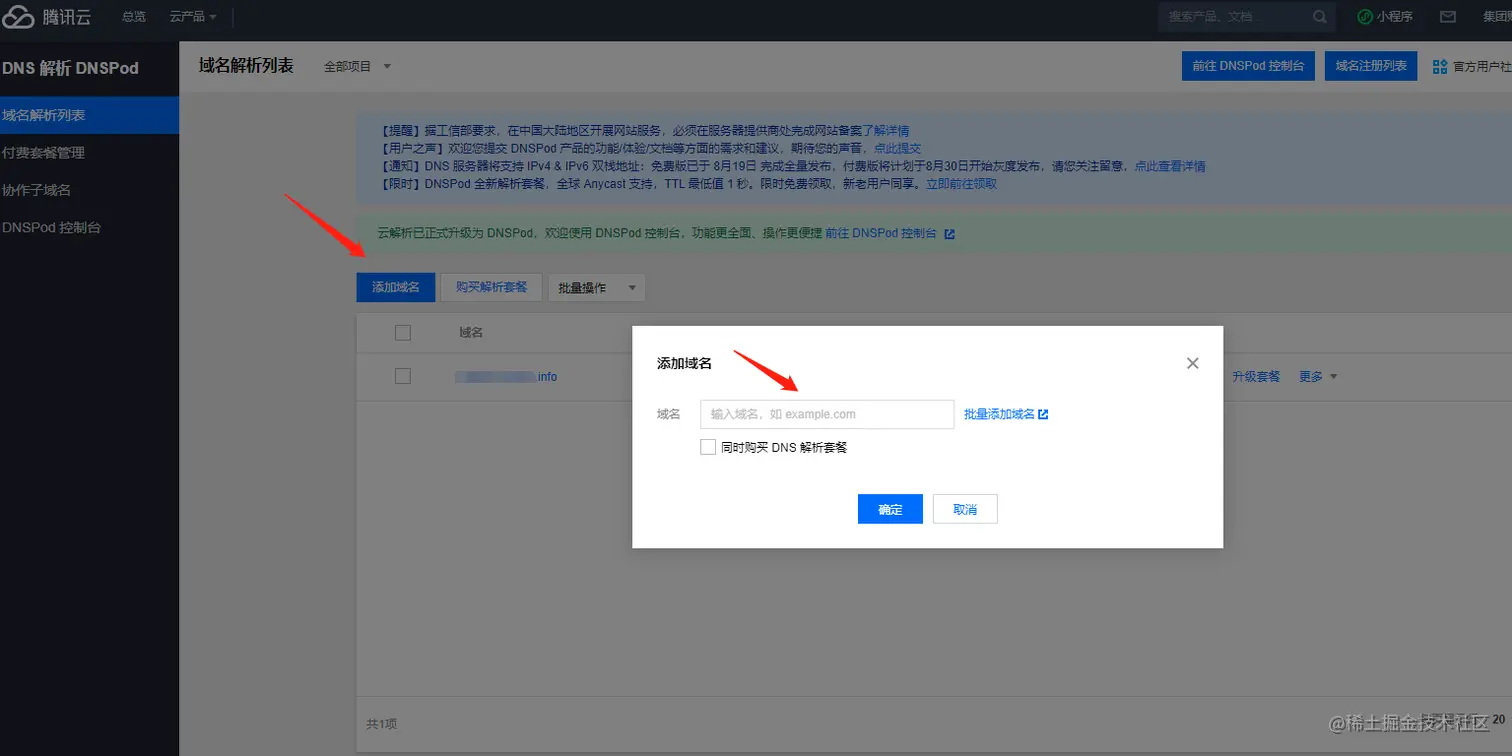Click 前往 DNSPod 控制台 link in green banner
Screen dimensions: 1512x756
click(881, 233)
